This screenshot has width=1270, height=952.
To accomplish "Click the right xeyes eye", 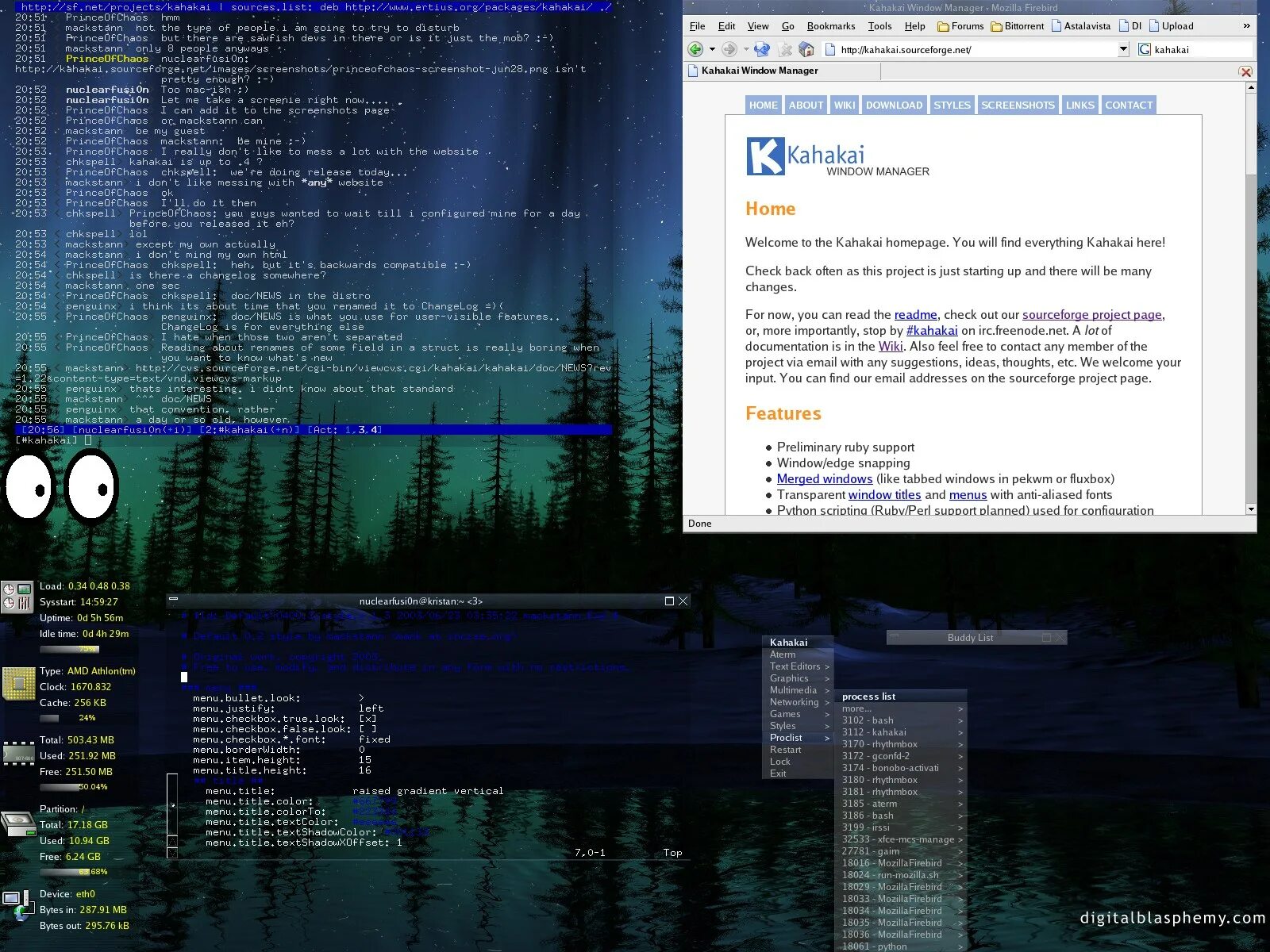I will (90, 486).
